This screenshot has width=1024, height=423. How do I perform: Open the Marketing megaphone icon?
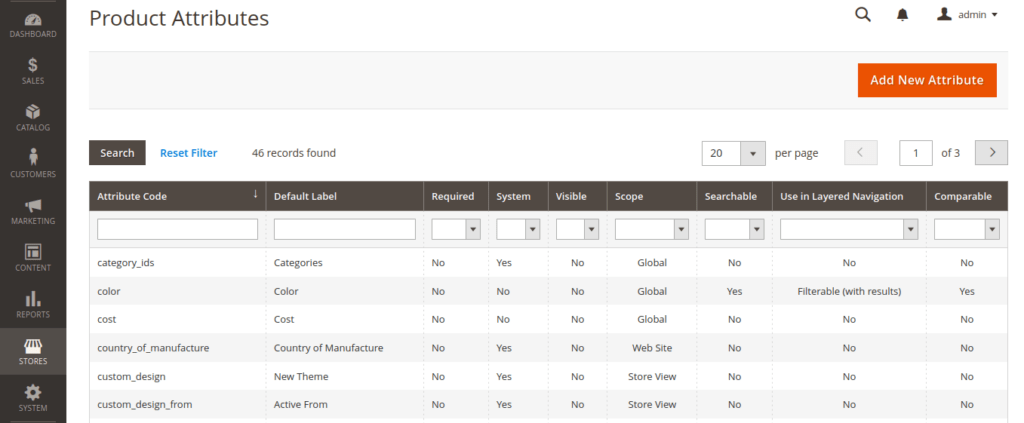(33, 211)
